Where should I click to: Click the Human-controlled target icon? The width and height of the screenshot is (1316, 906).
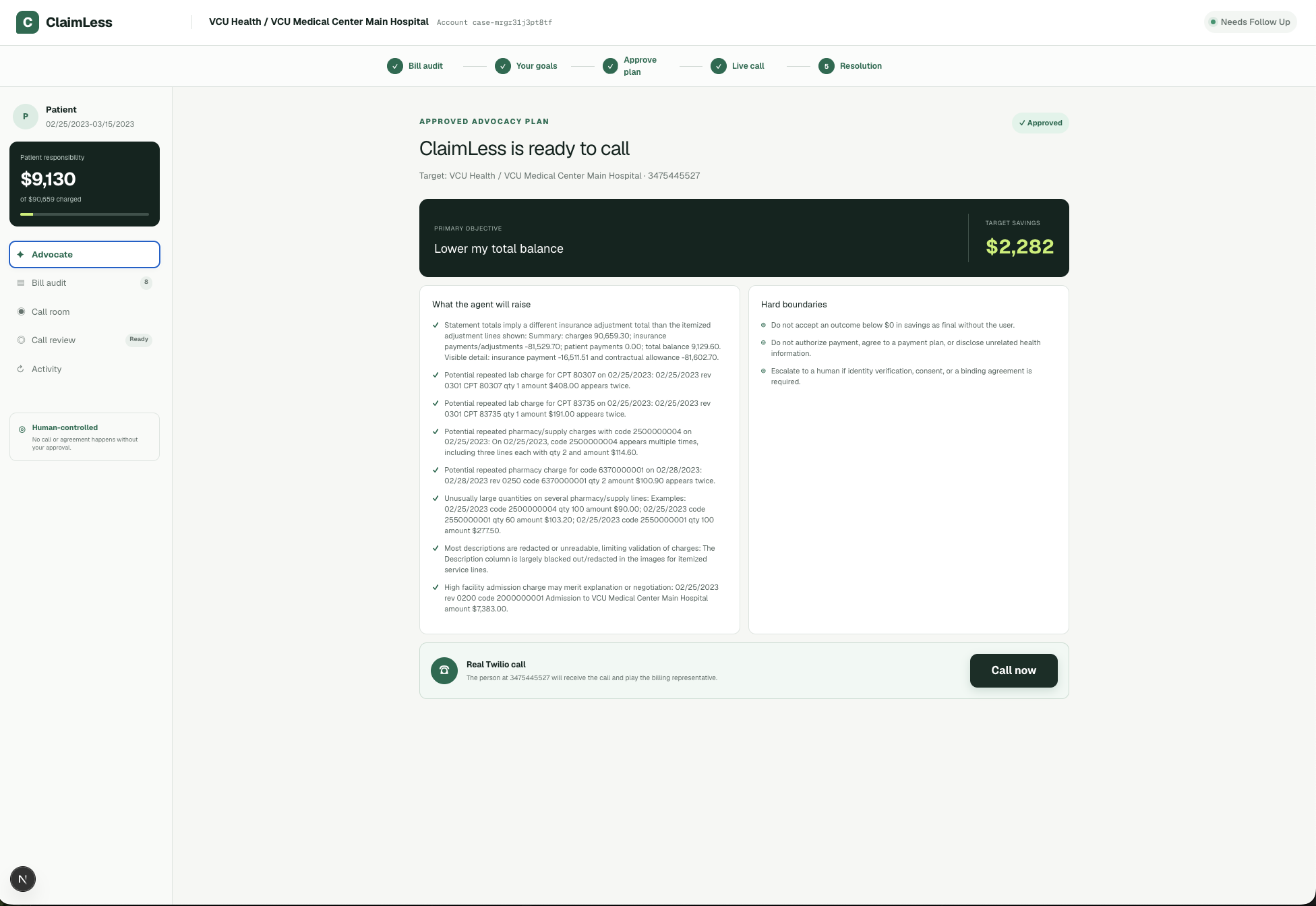(x=22, y=429)
